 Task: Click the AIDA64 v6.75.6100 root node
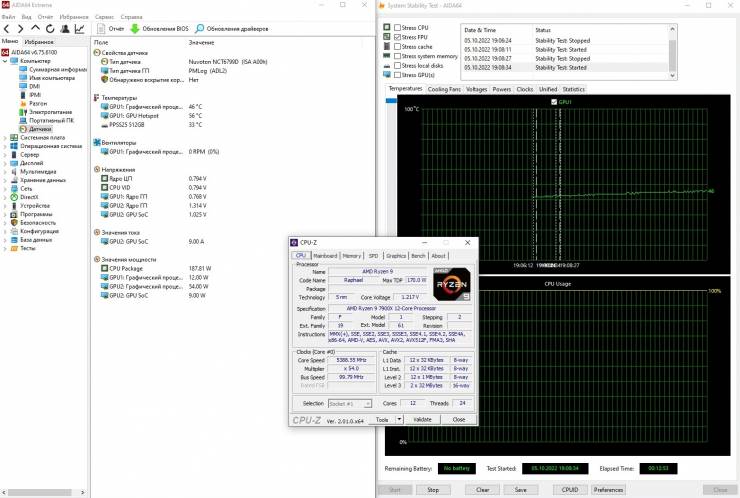(x=29, y=52)
